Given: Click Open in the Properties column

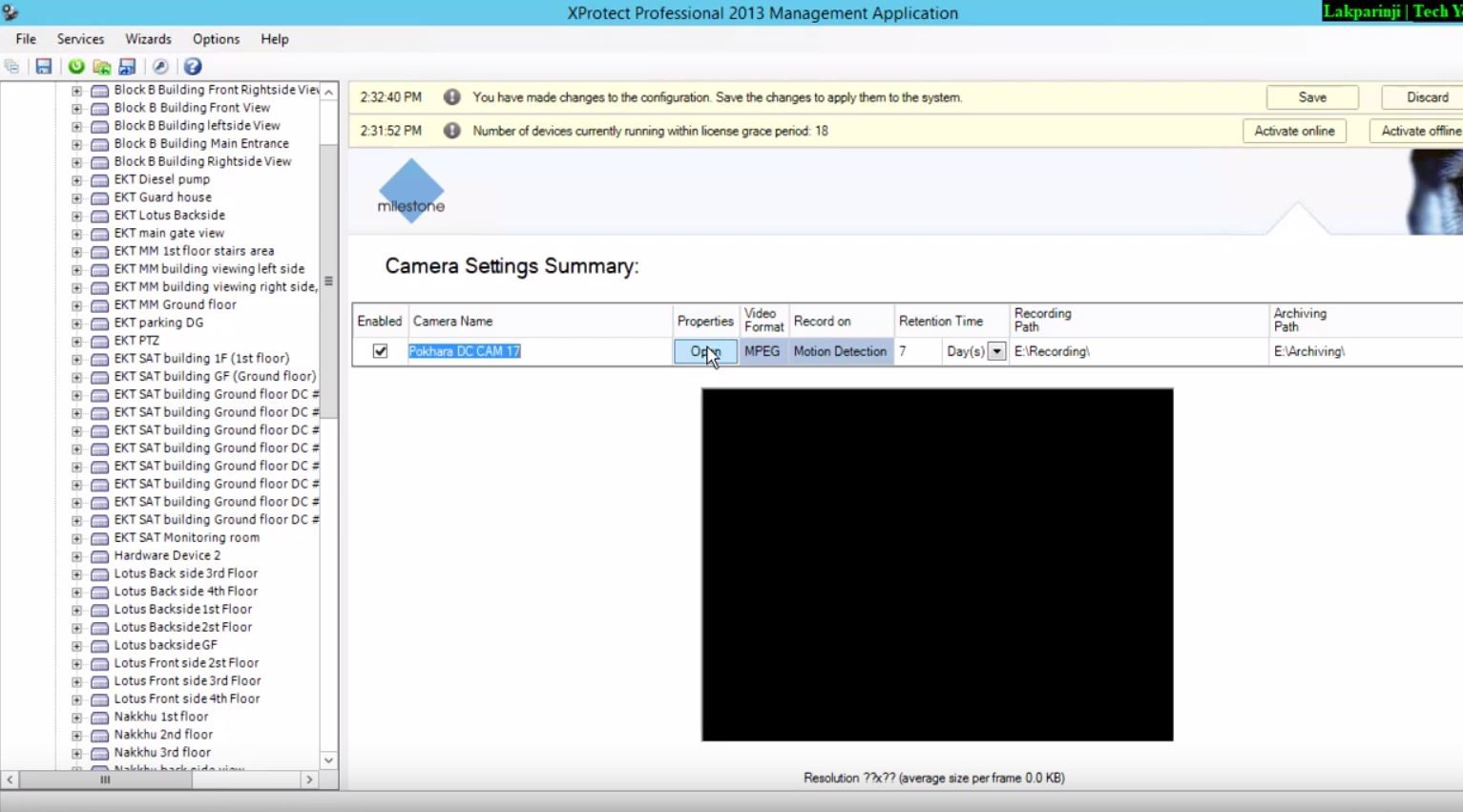Looking at the screenshot, I should pos(705,351).
